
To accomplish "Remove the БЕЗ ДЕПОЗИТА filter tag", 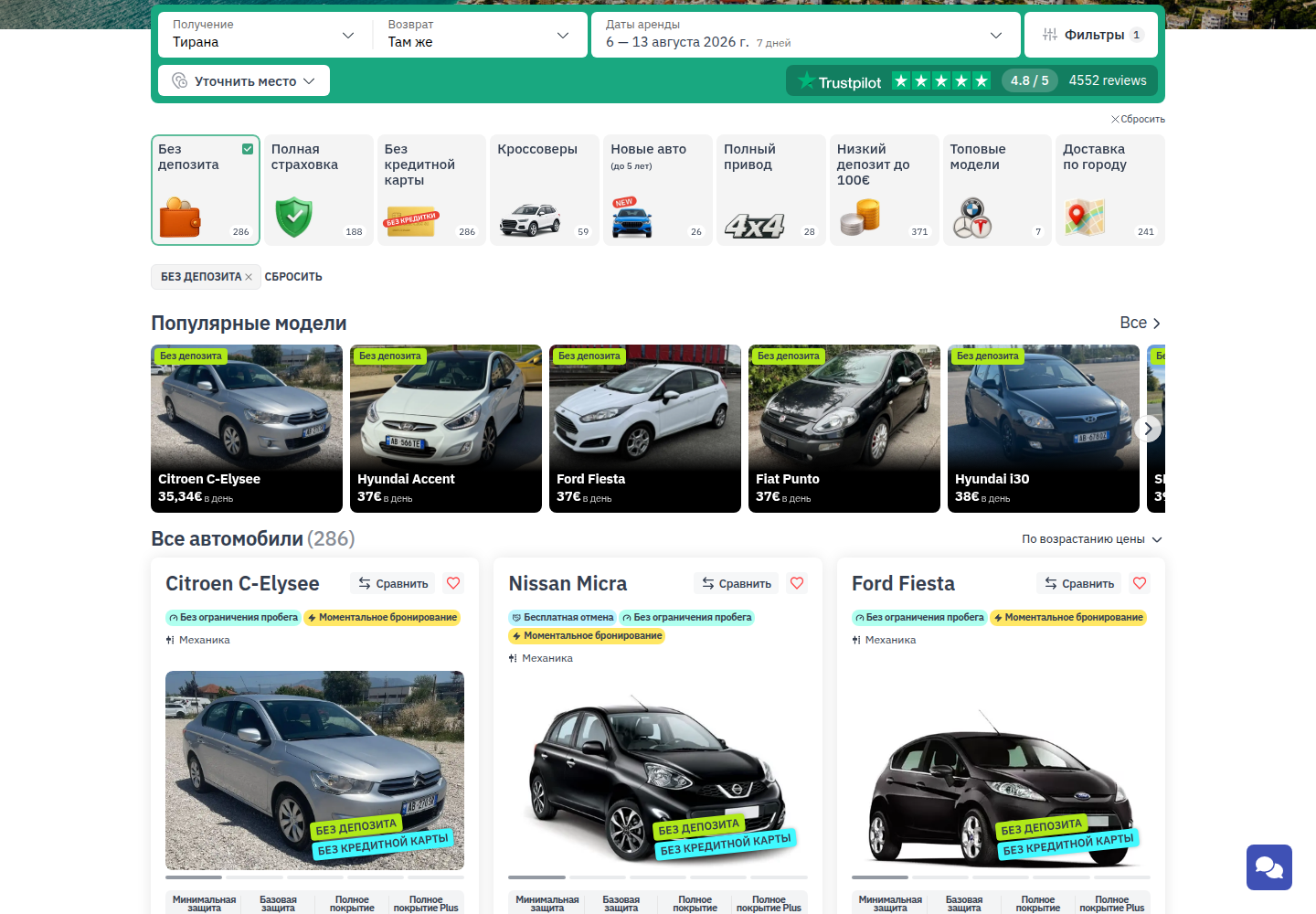I will [x=249, y=277].
